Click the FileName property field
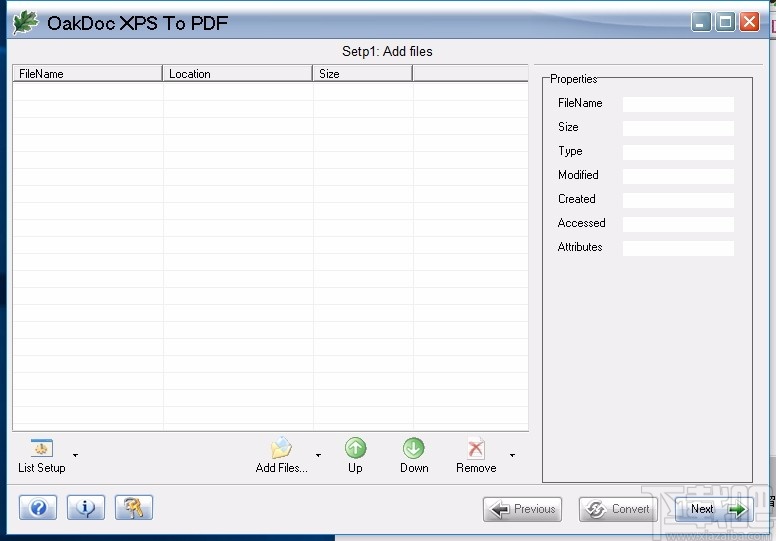Viewport: 776px width, 541px height. (x=678, y=104)
